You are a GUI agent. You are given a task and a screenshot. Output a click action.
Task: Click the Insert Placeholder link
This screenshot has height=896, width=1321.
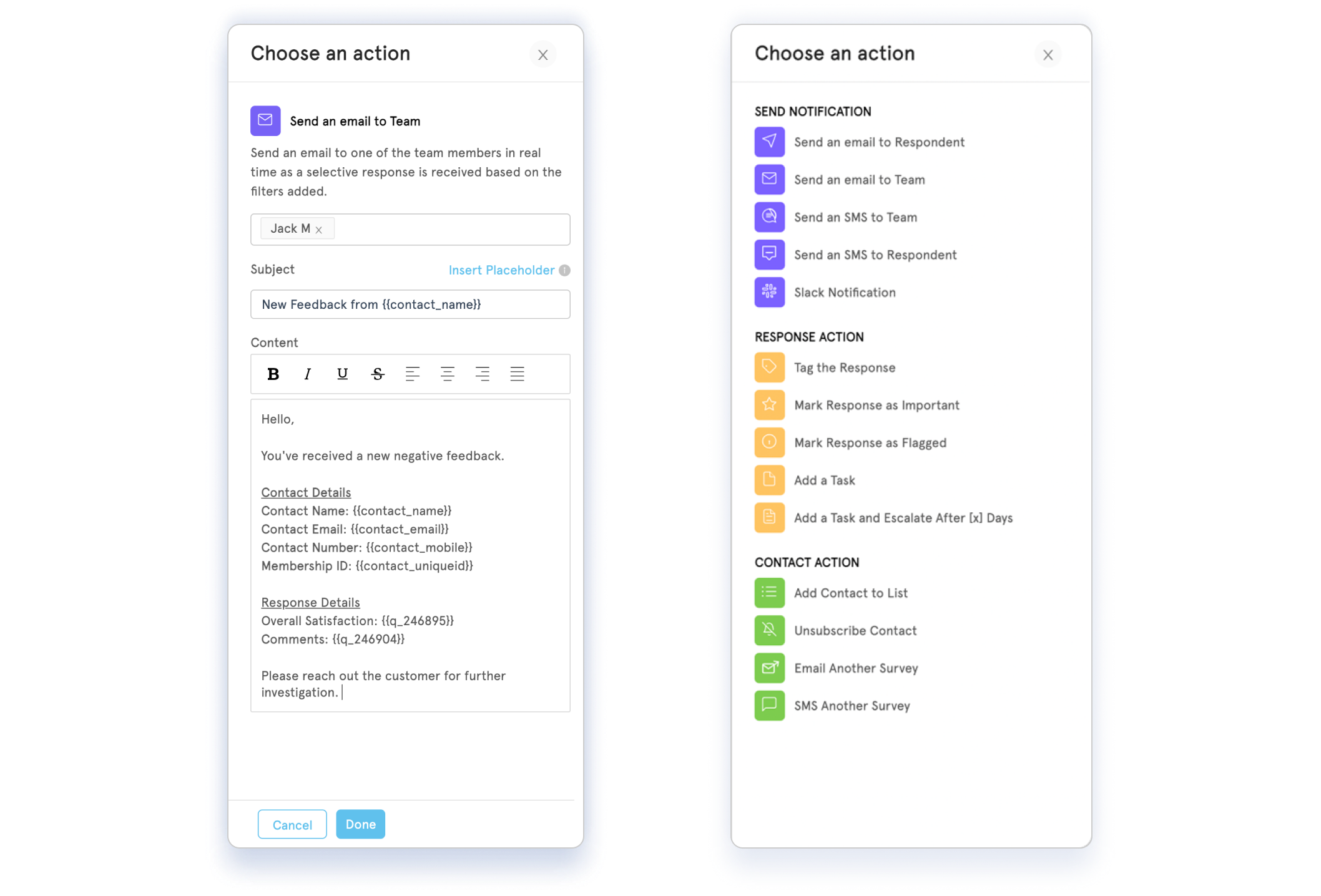pyautogui.click(x=500, y=270)
